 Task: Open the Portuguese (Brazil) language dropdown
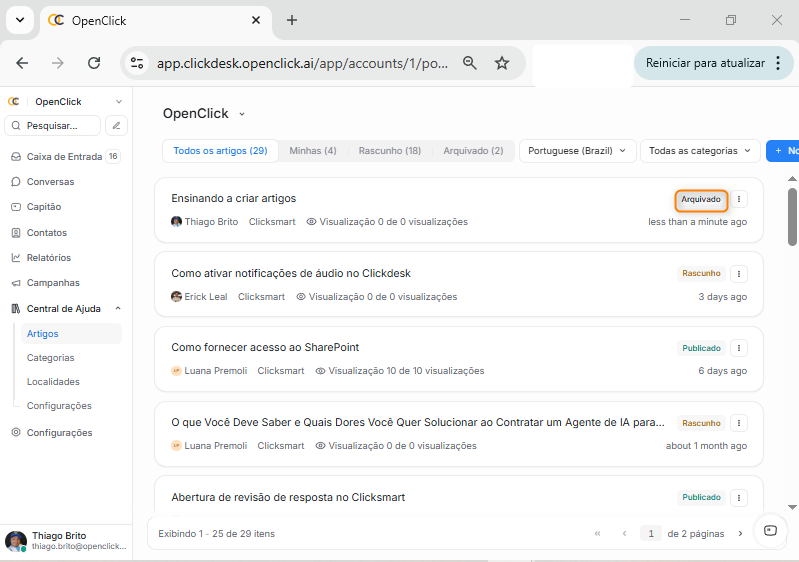pyautogui.click(x=577, y=151)
